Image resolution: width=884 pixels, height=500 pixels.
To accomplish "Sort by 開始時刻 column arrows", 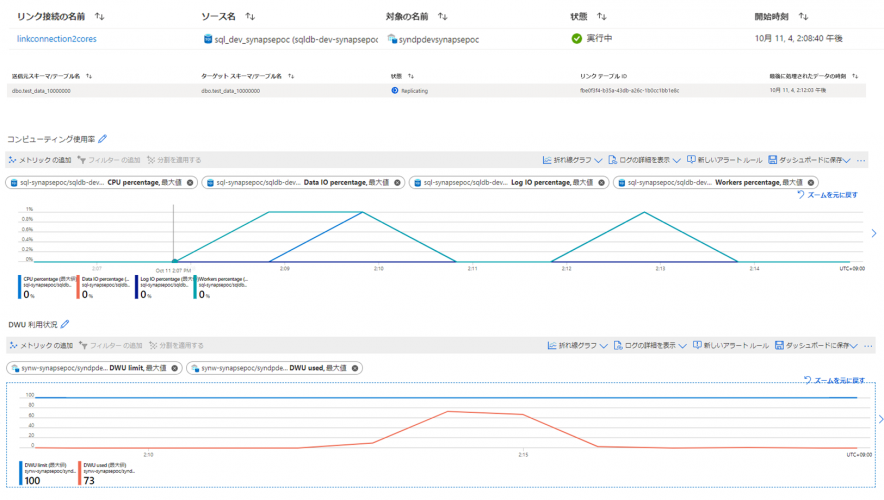I will [x=803, y=17].
